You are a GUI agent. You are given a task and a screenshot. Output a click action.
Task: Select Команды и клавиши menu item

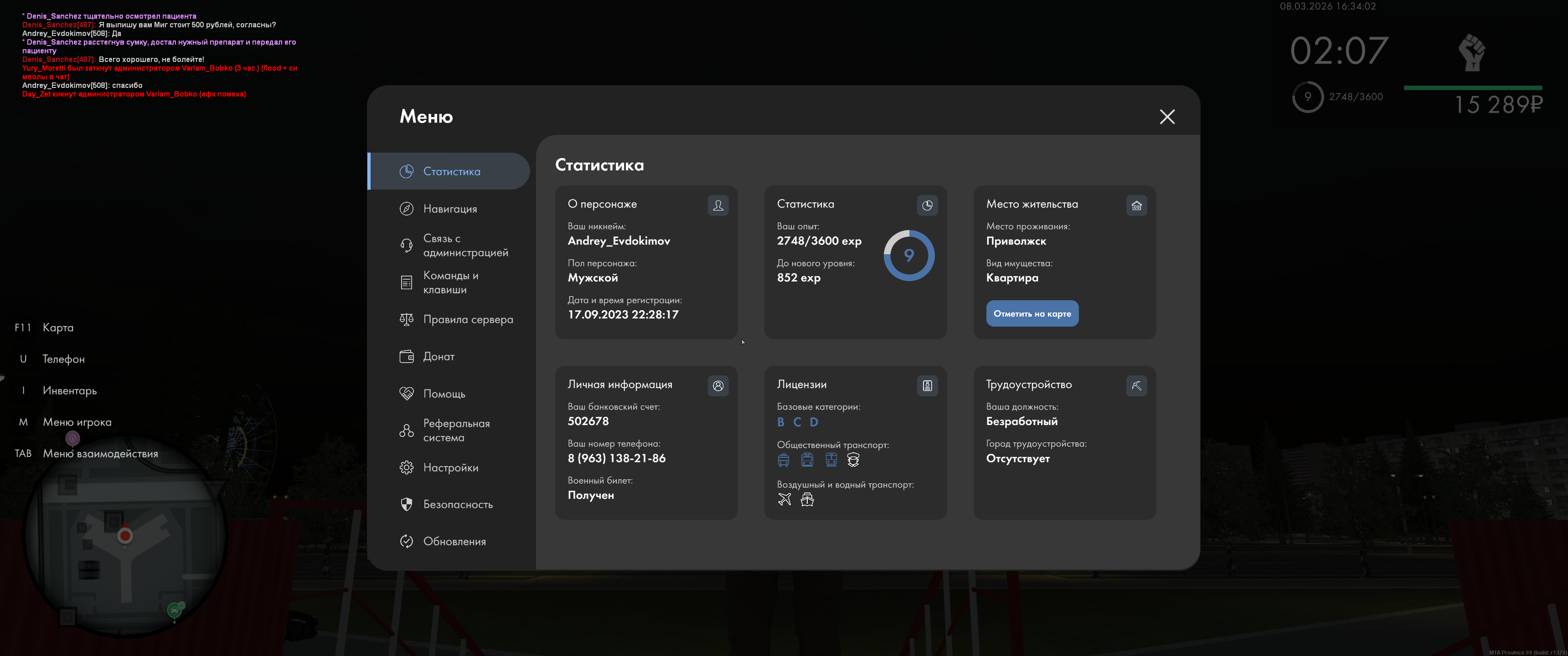pyautogui.click(x=450, y=282)
